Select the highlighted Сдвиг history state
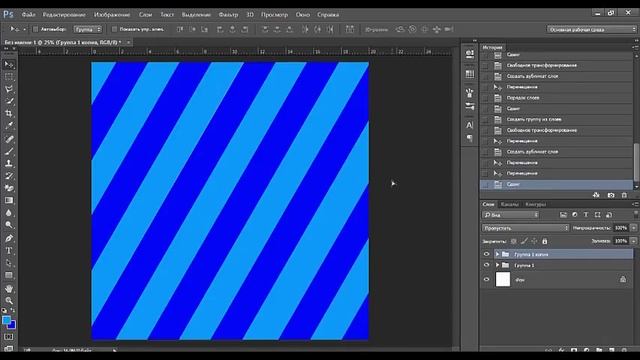Screen dimensions: 640x360 click(x=556, y=184)
